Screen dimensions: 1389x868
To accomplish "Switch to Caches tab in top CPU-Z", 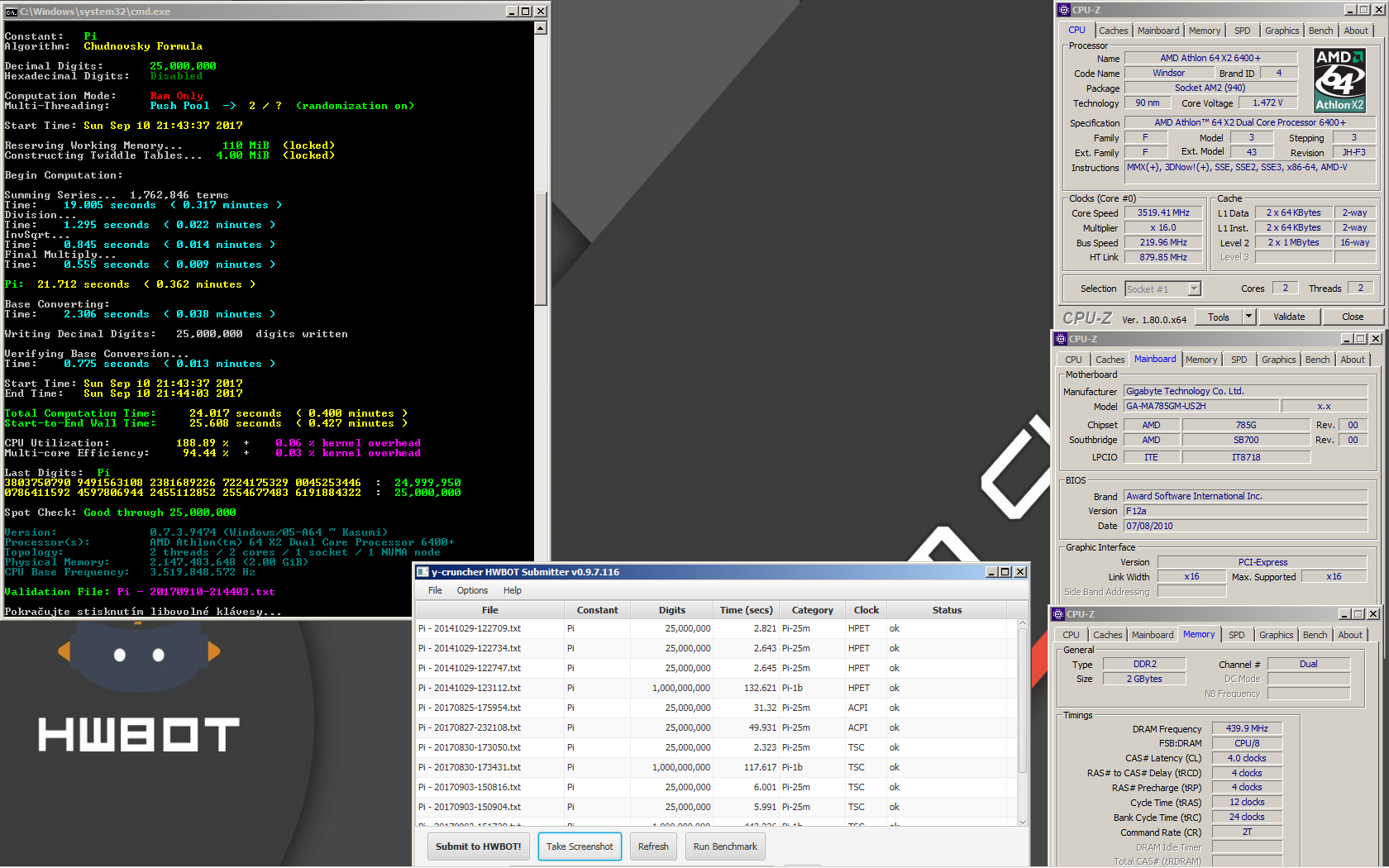I will tap(1113, 31).
